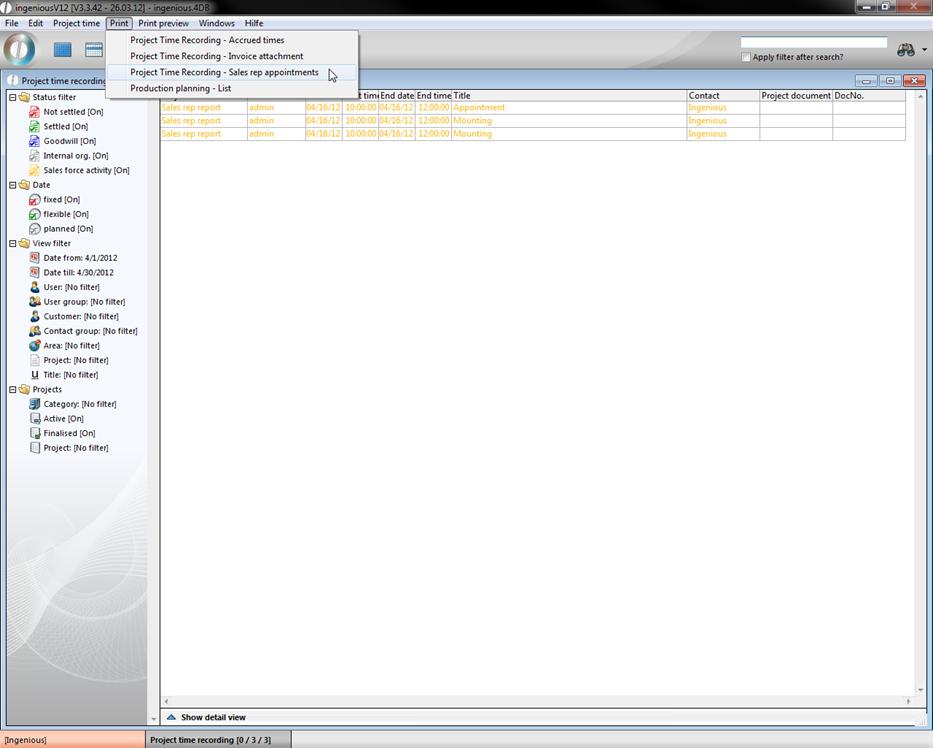
Task: Click the User group filter icon
Action: pyautogui.click(x=35, y=302)
